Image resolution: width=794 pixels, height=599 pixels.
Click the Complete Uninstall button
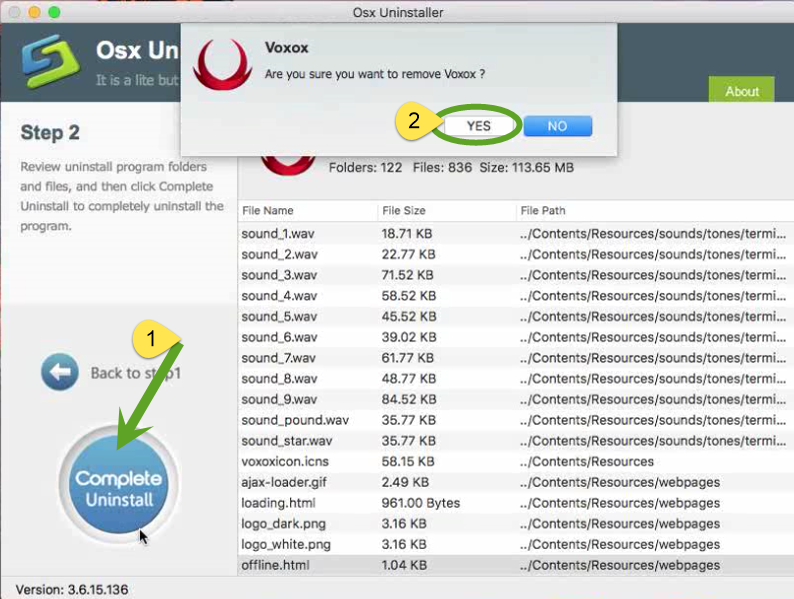coord(118,485)
